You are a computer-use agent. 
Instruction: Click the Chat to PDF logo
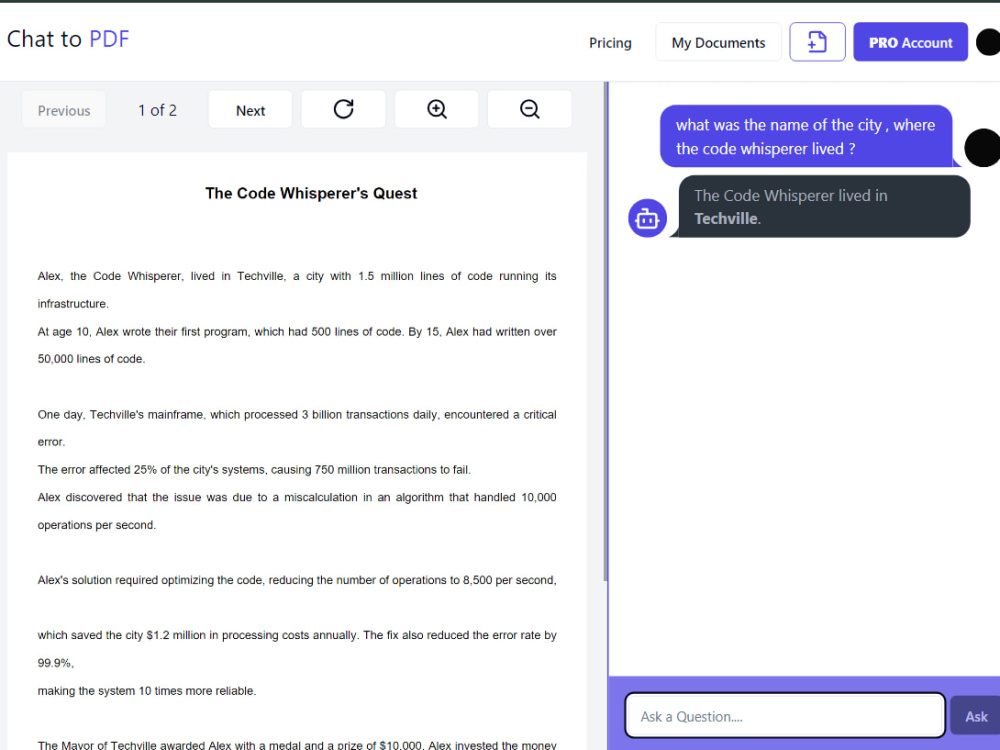click(x=68, y=39)
